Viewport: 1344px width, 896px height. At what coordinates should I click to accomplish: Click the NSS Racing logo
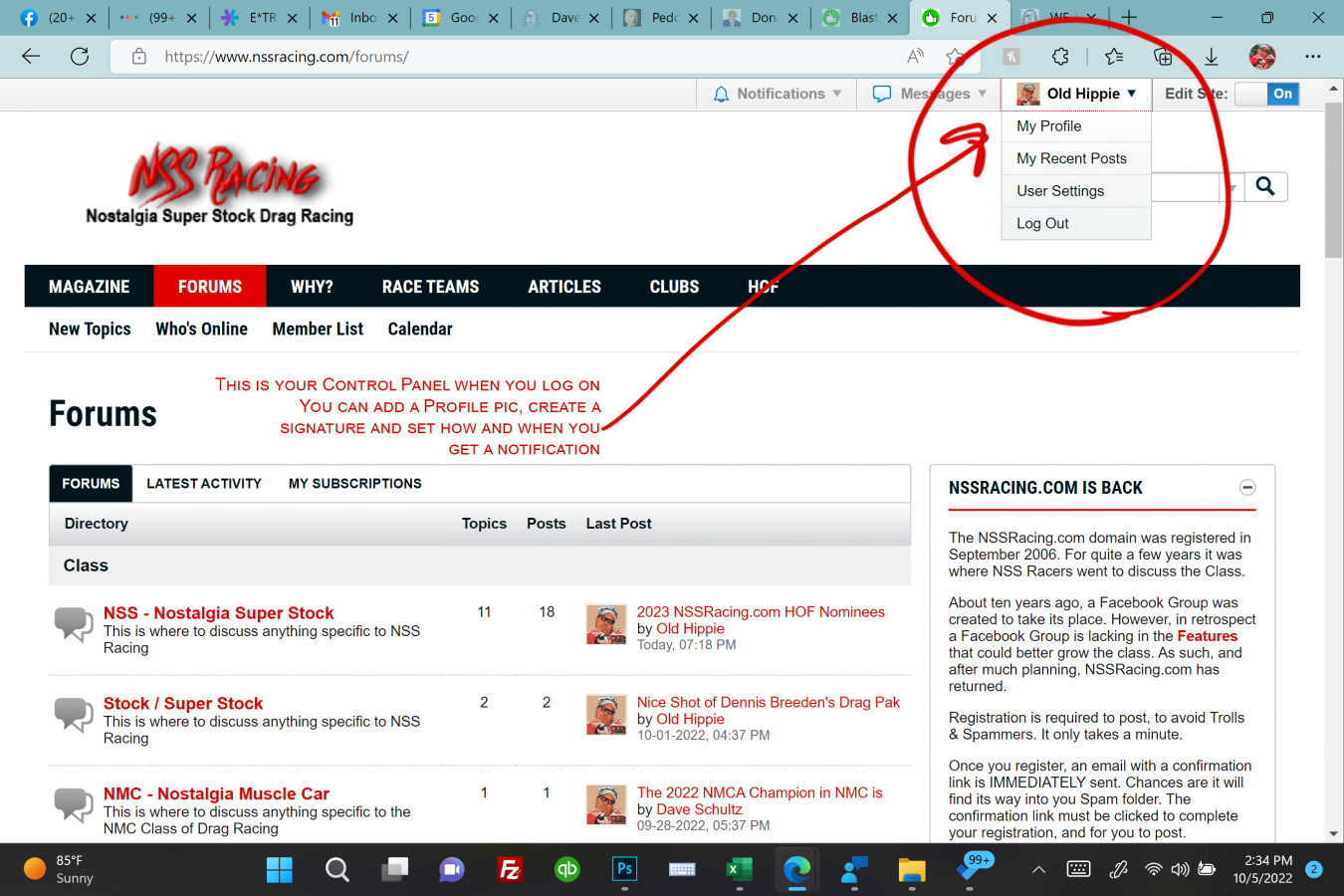pyautogui.click(x=220, y=185)
